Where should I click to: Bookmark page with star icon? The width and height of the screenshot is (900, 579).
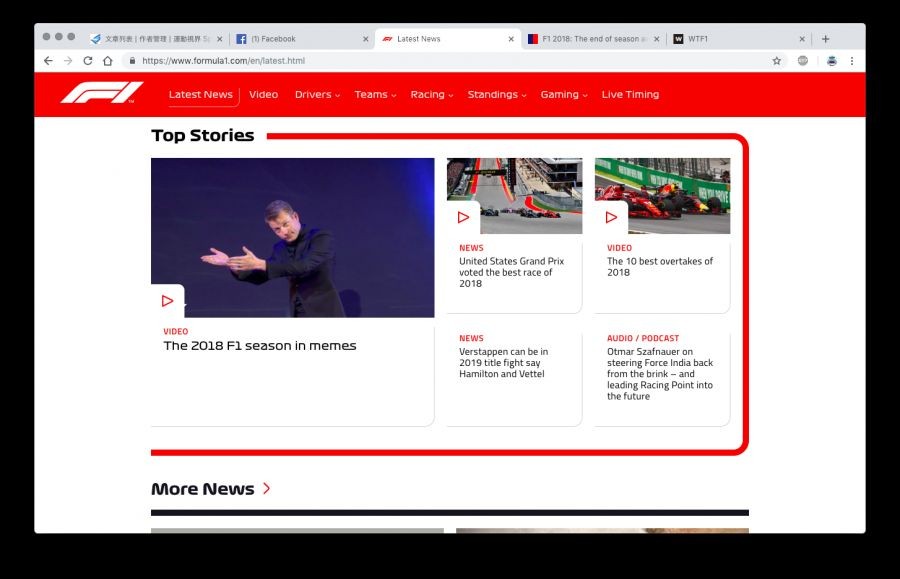click(776, 61)
